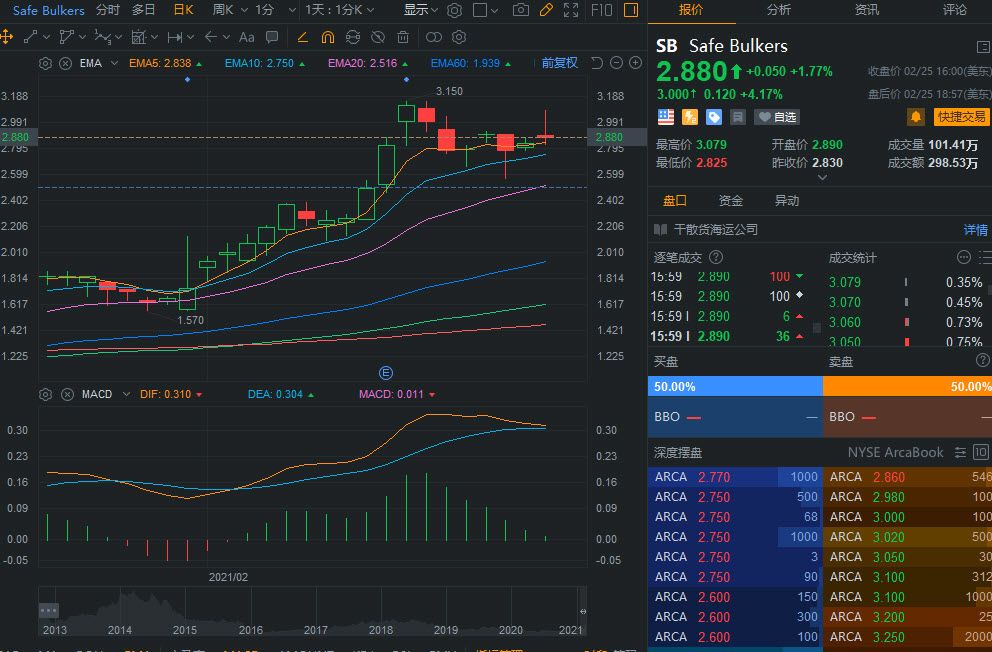Expand more quote details chevron

click(822, 178)
